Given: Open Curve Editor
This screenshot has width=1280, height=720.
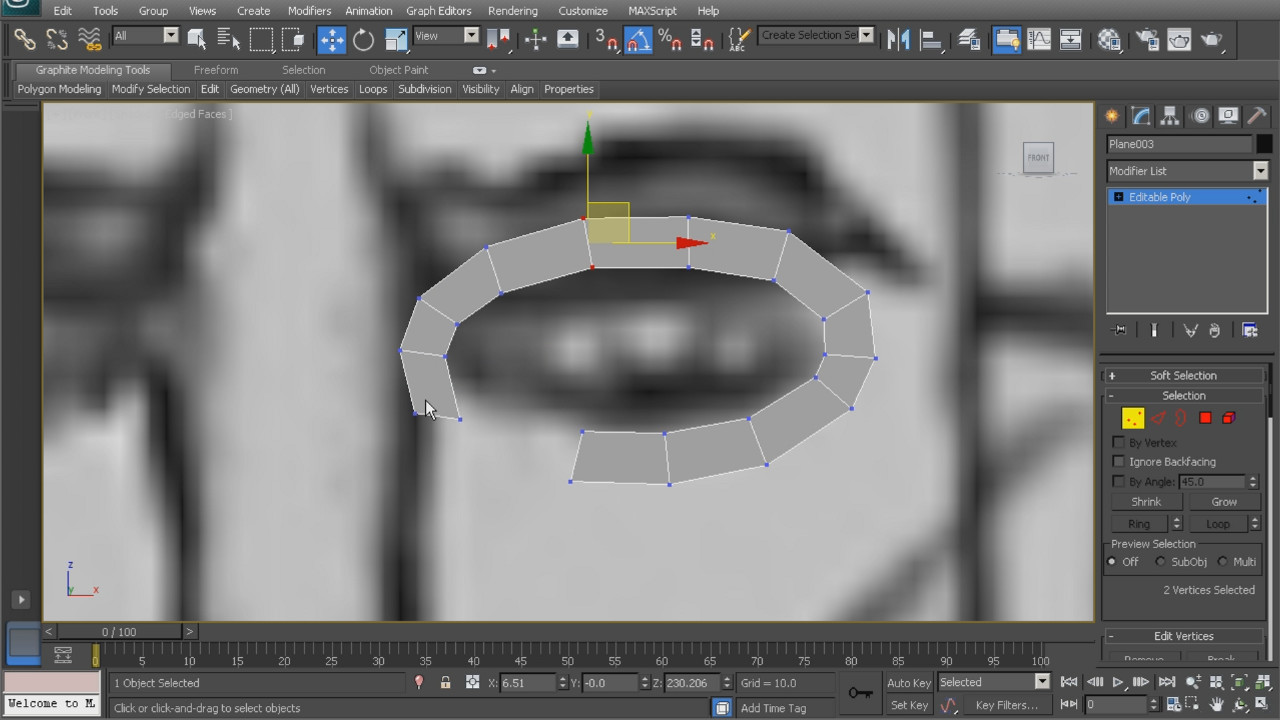Looking at the screenshot, I should pyautogui.click(x=1039, y=39).
